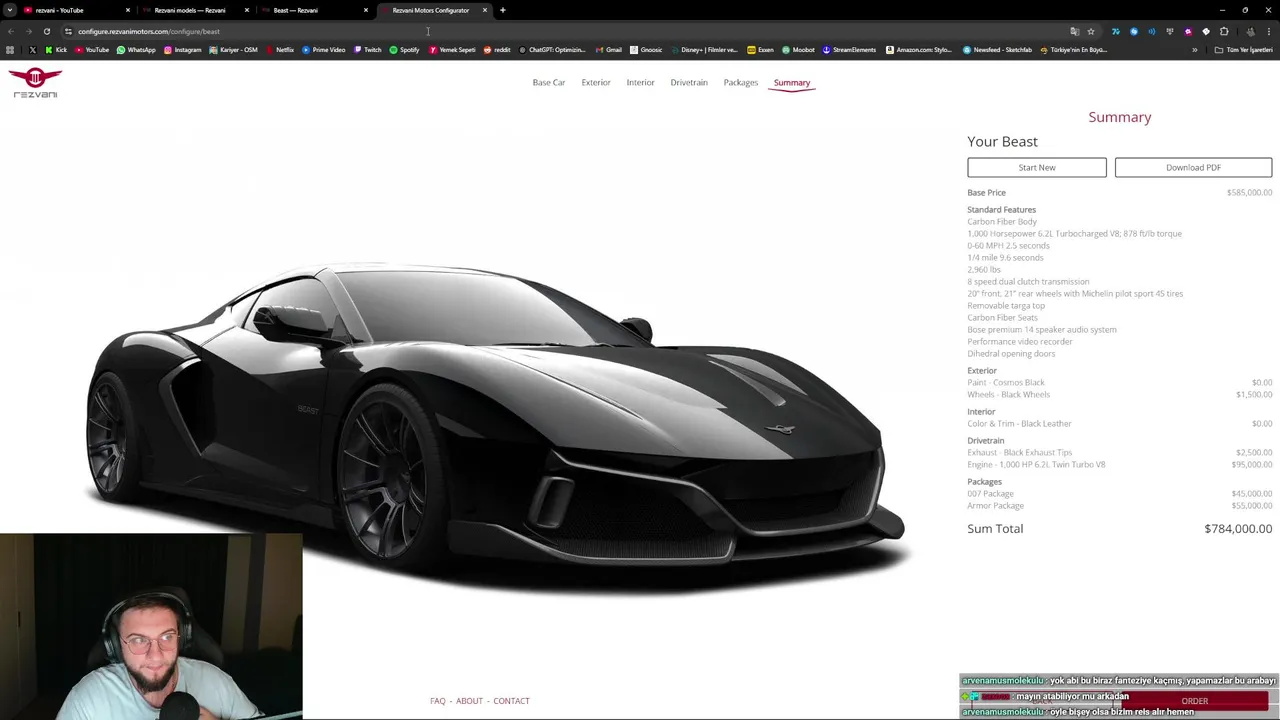Open the Twitch bookmark
The width and height of the screenshot is (1280, 720).
pos(367,50)
